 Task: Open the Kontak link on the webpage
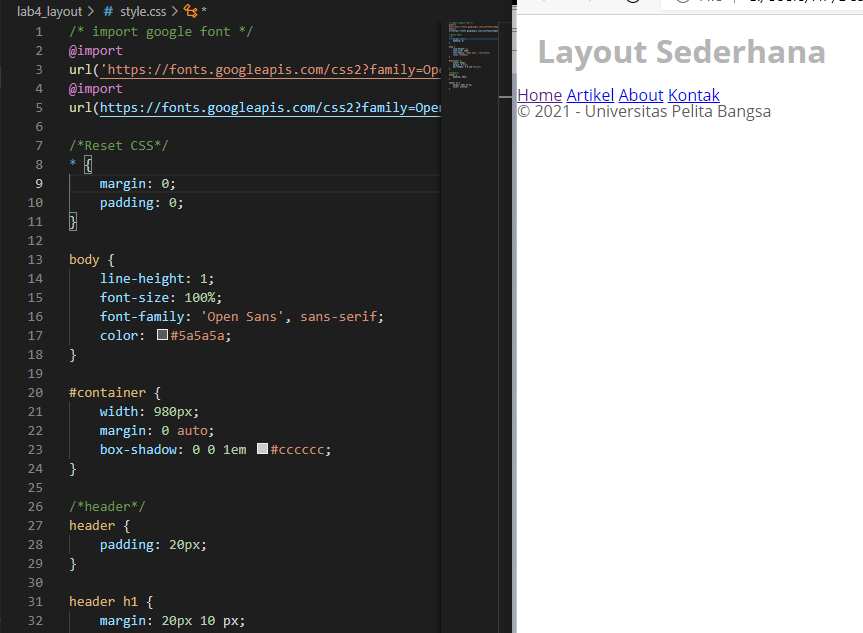[693, 95]
